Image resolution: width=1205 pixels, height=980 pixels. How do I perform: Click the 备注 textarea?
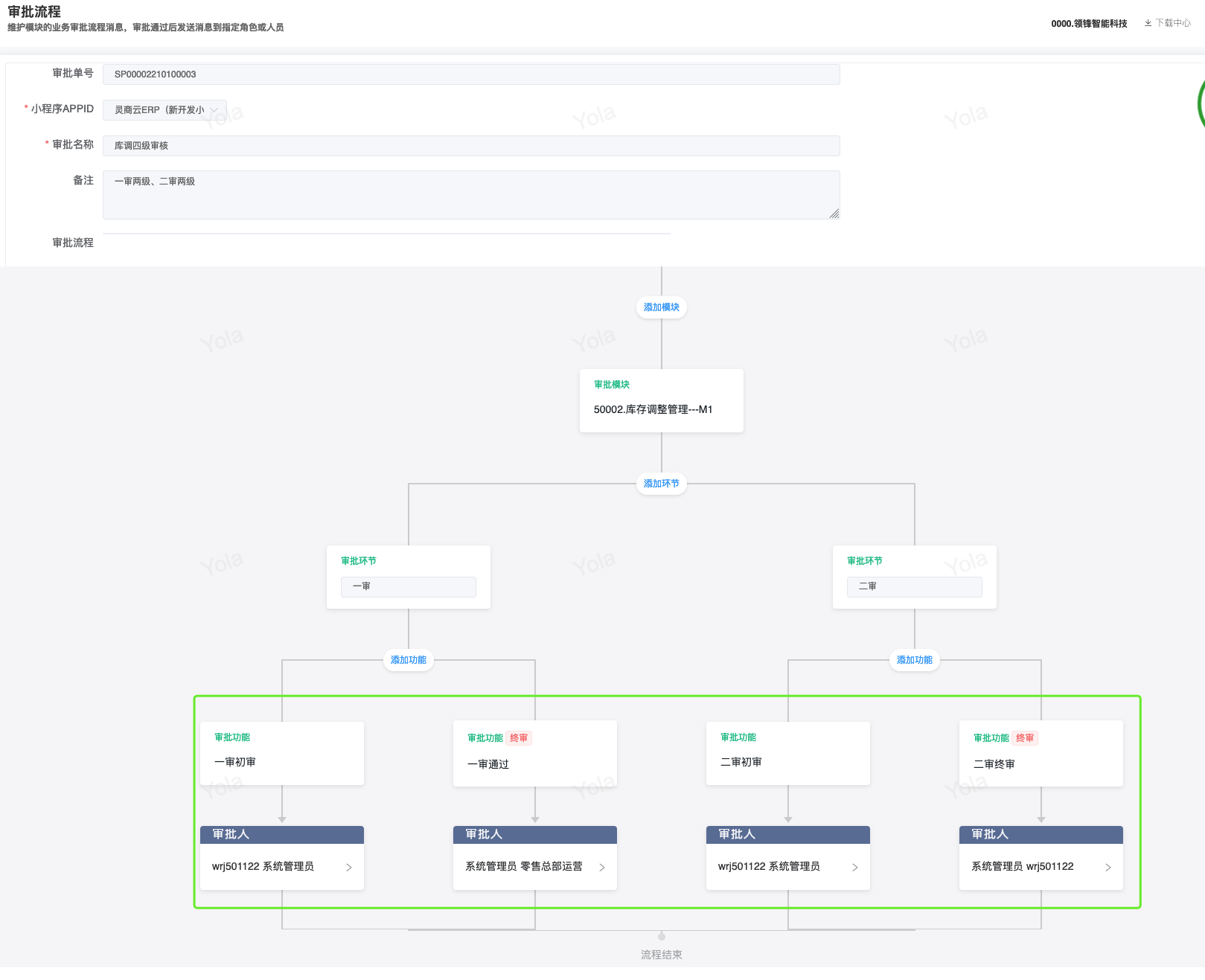coord(470,194)
